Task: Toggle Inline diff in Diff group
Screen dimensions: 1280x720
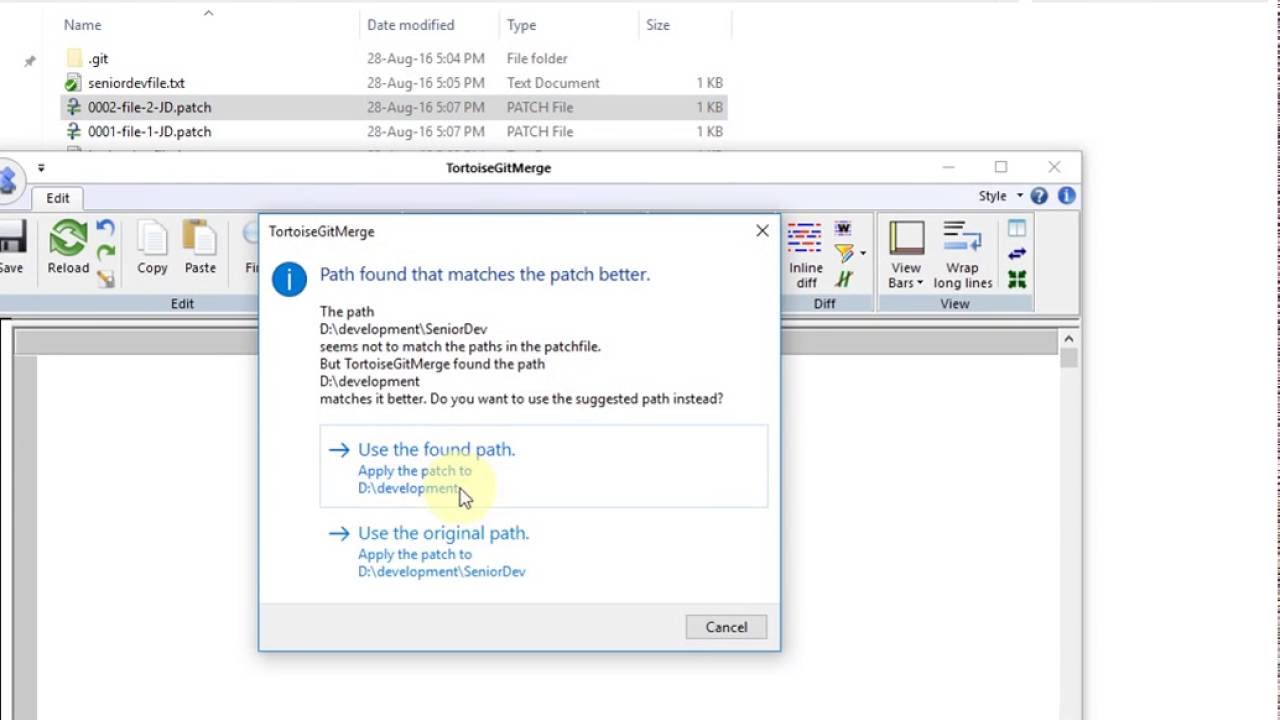Action: coord(805,255)
